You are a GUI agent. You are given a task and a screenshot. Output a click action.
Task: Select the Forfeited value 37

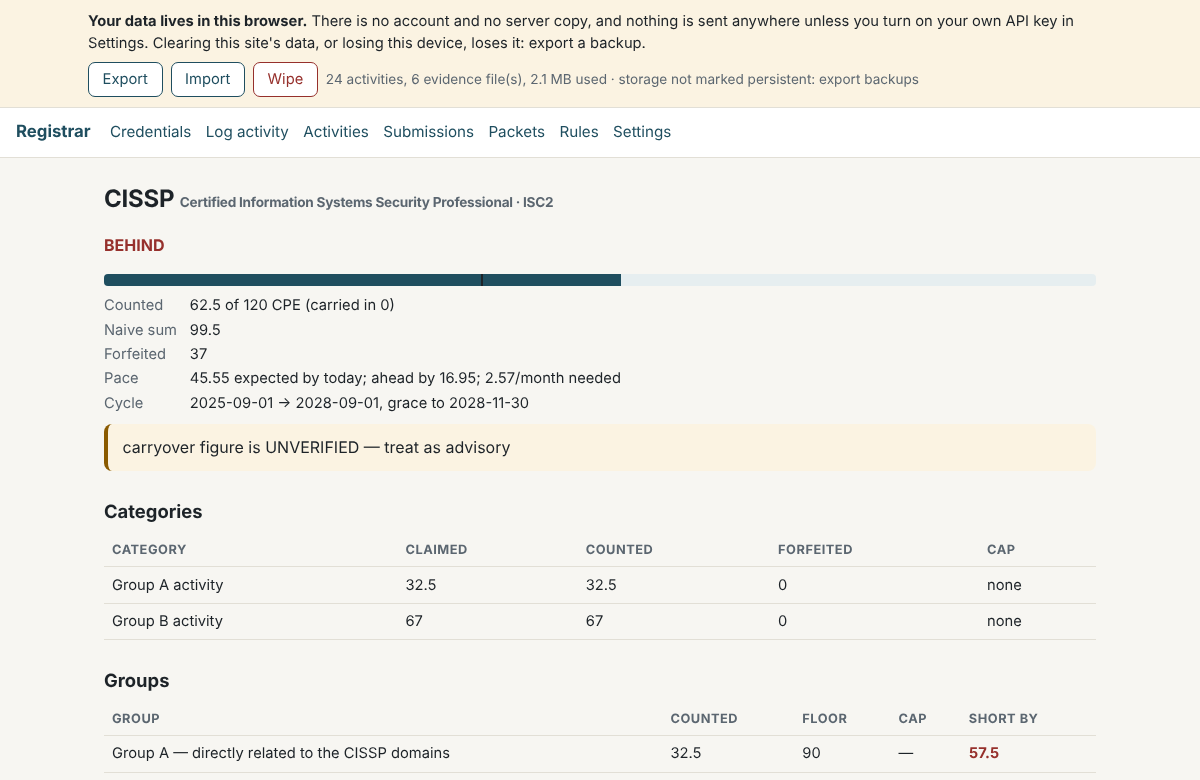[198, 354]
